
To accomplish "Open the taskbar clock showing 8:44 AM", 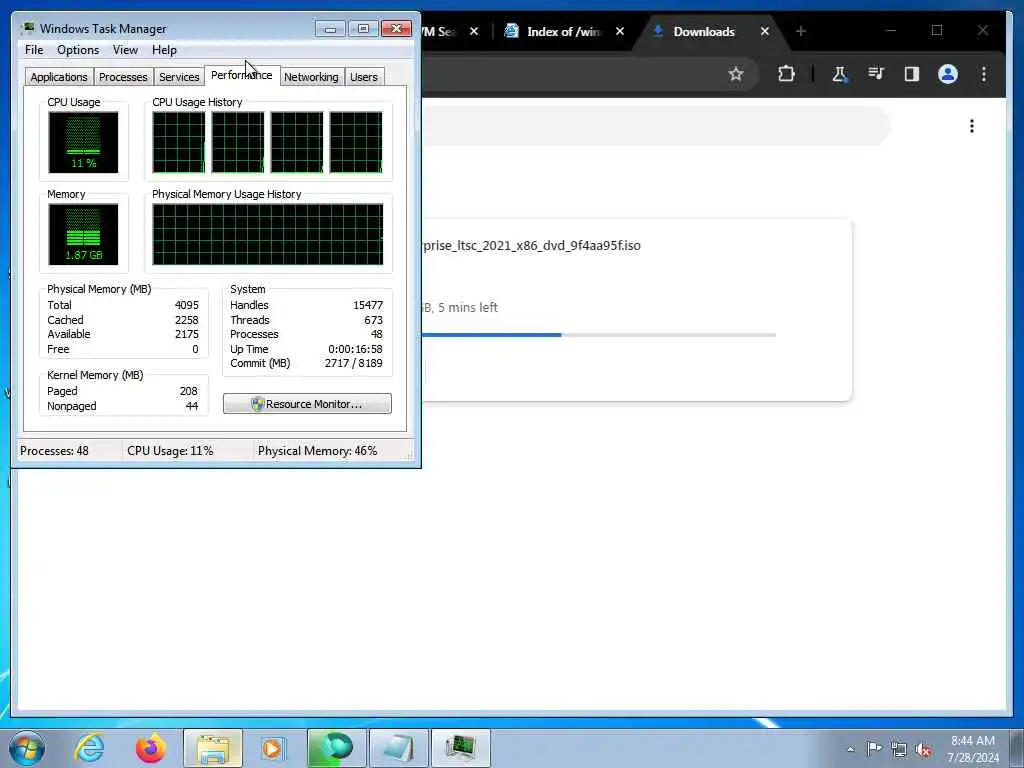I will point(973,748).
